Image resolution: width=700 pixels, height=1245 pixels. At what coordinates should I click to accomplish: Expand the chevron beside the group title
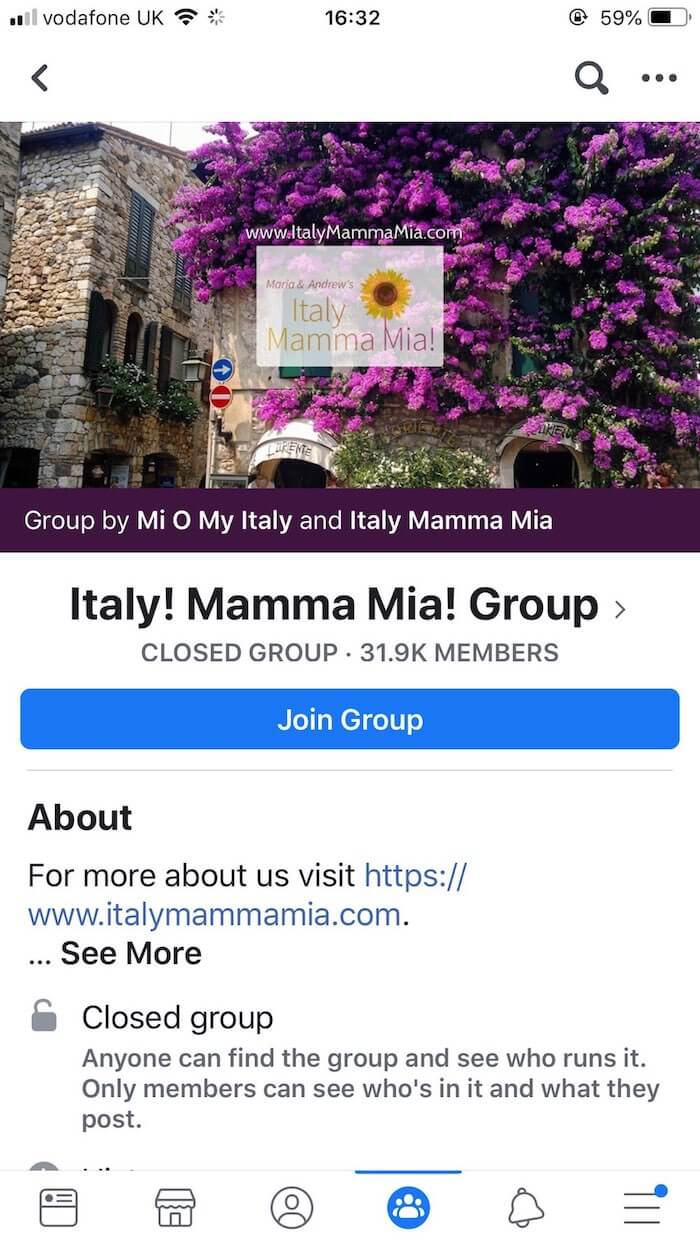[620, 608]
